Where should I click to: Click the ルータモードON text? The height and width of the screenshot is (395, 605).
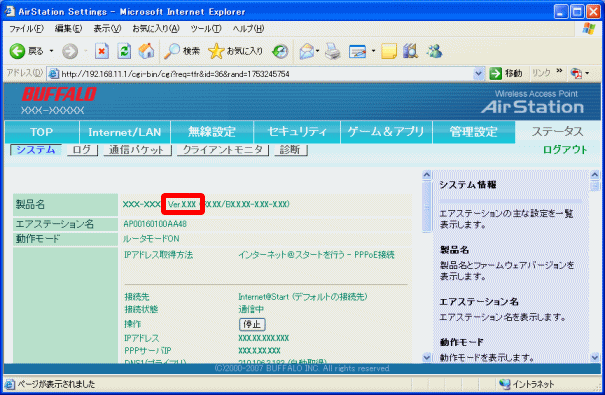(151, 239)
